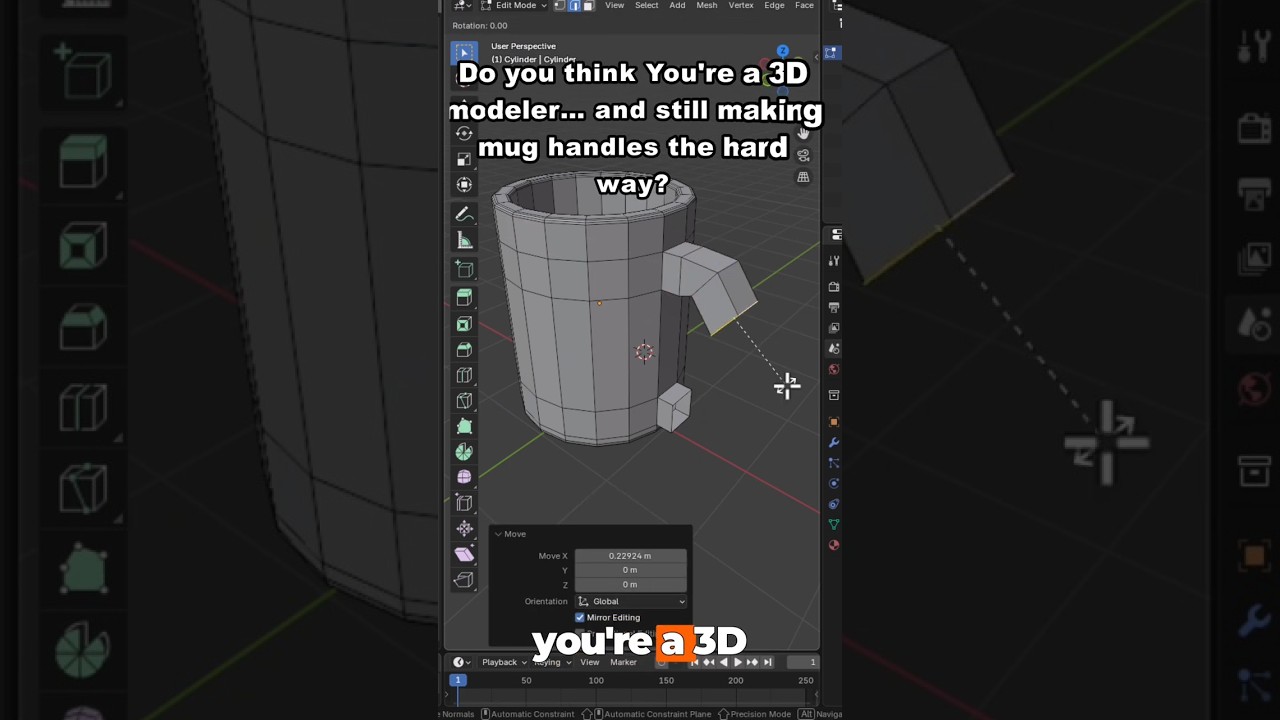The image size is (1280, 720).
Task: Expand the viewport sidebar arrow
Action: pyautogui.click(x=816, y=58)
